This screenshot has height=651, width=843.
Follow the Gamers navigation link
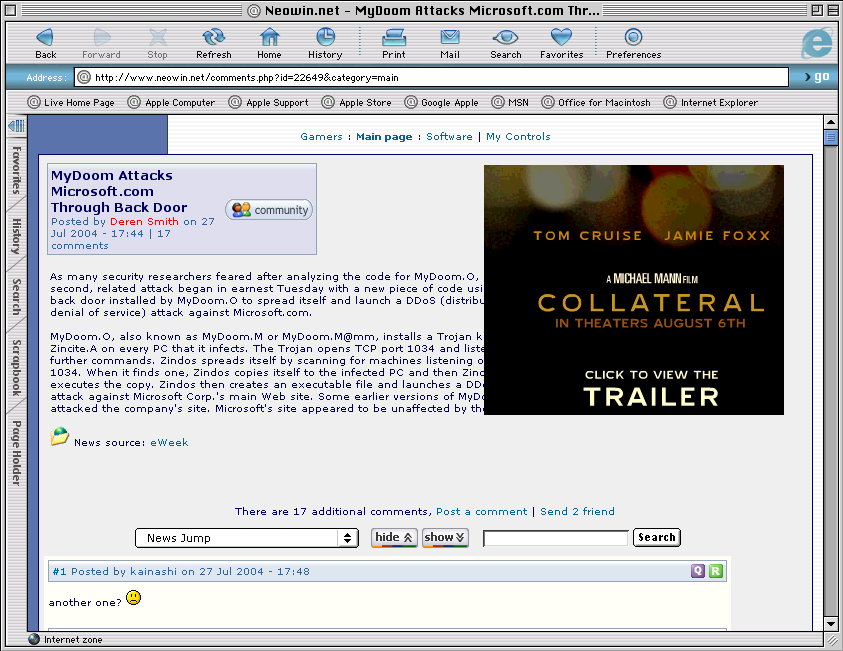pos(321,137)
